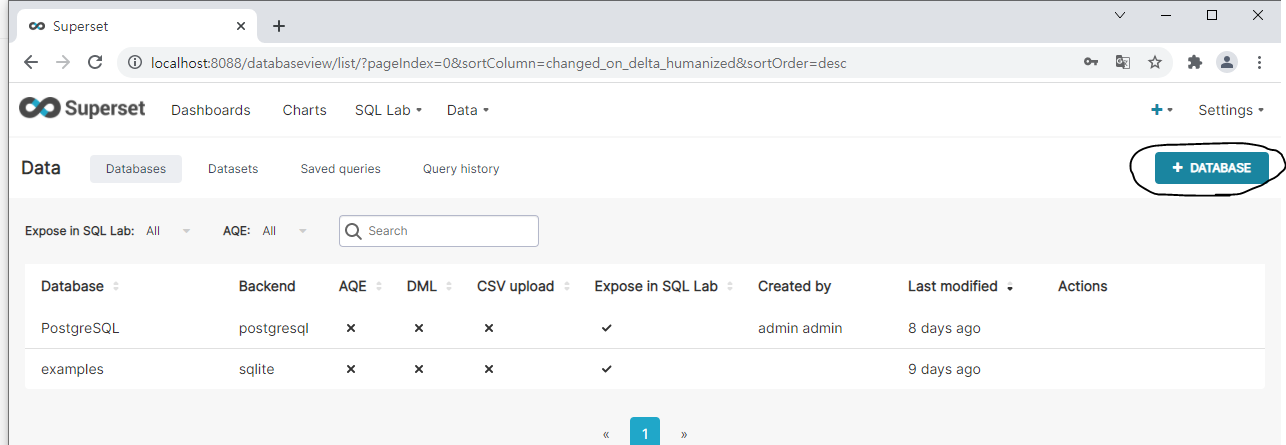Toggle Last modified sort arrow
This screenshot has width=1286, height=445.
(1010, 287)
